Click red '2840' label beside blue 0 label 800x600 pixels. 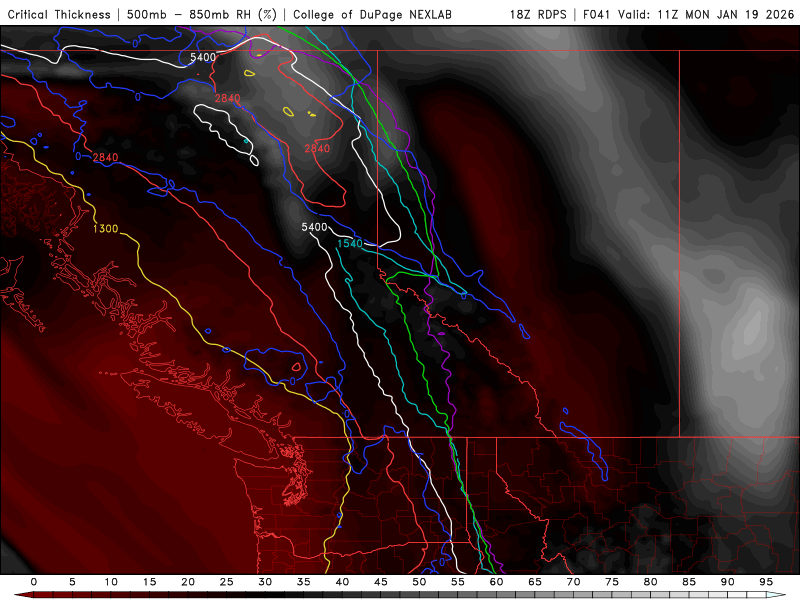(x=106, y=157)
